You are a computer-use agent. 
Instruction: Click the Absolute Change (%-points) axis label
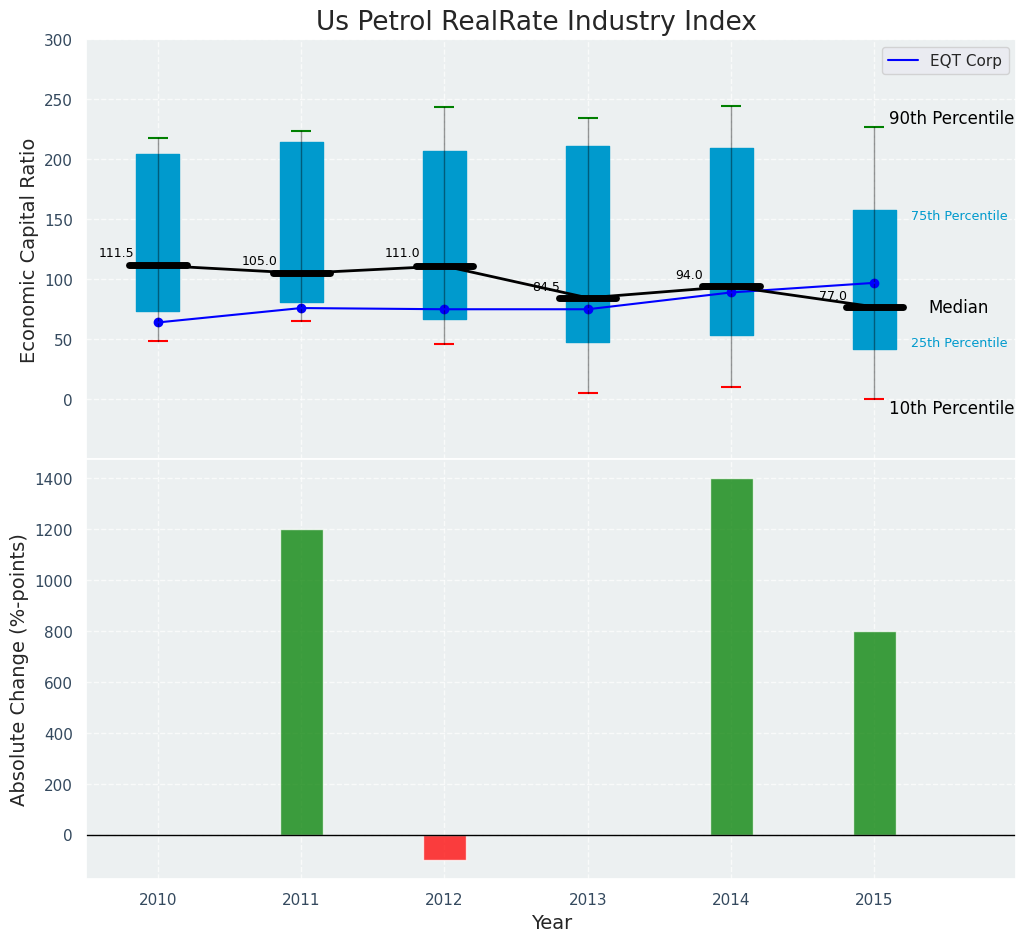[18, 669]
